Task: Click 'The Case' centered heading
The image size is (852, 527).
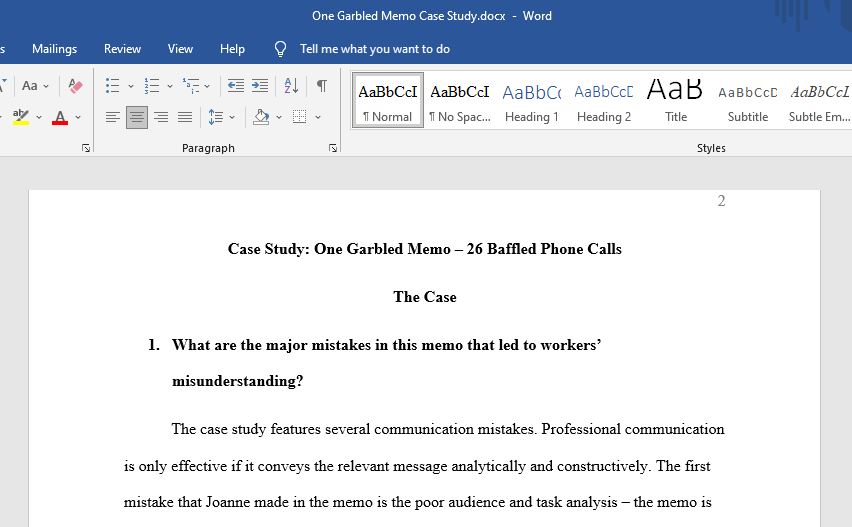Action: [425, 297]
